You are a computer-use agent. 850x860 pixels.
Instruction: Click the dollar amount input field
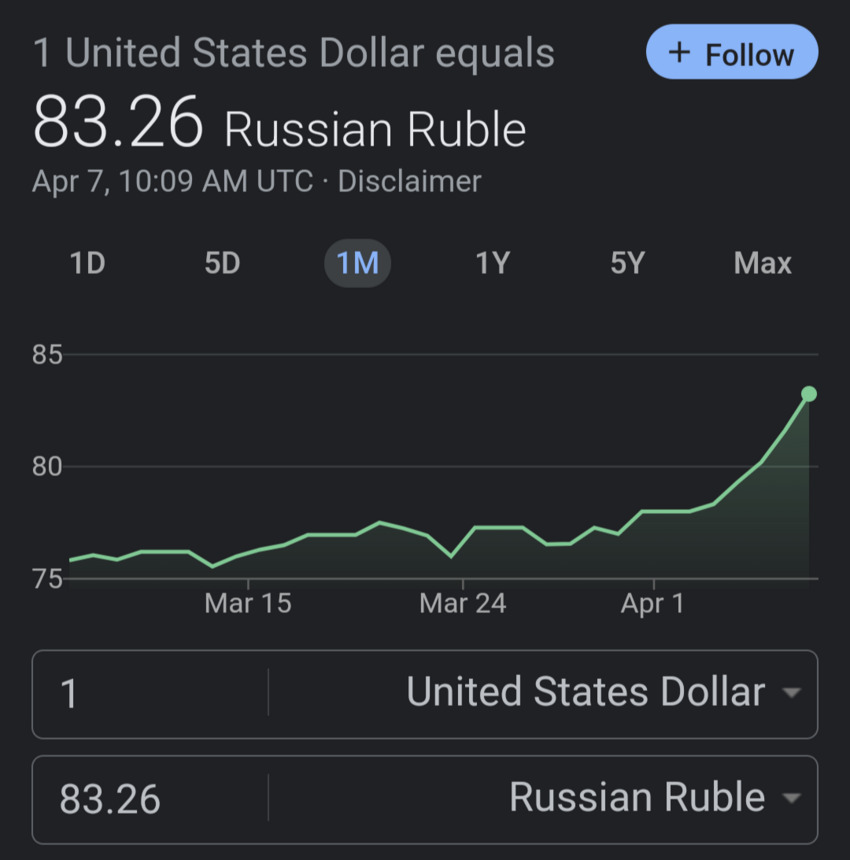coord(150,693)
